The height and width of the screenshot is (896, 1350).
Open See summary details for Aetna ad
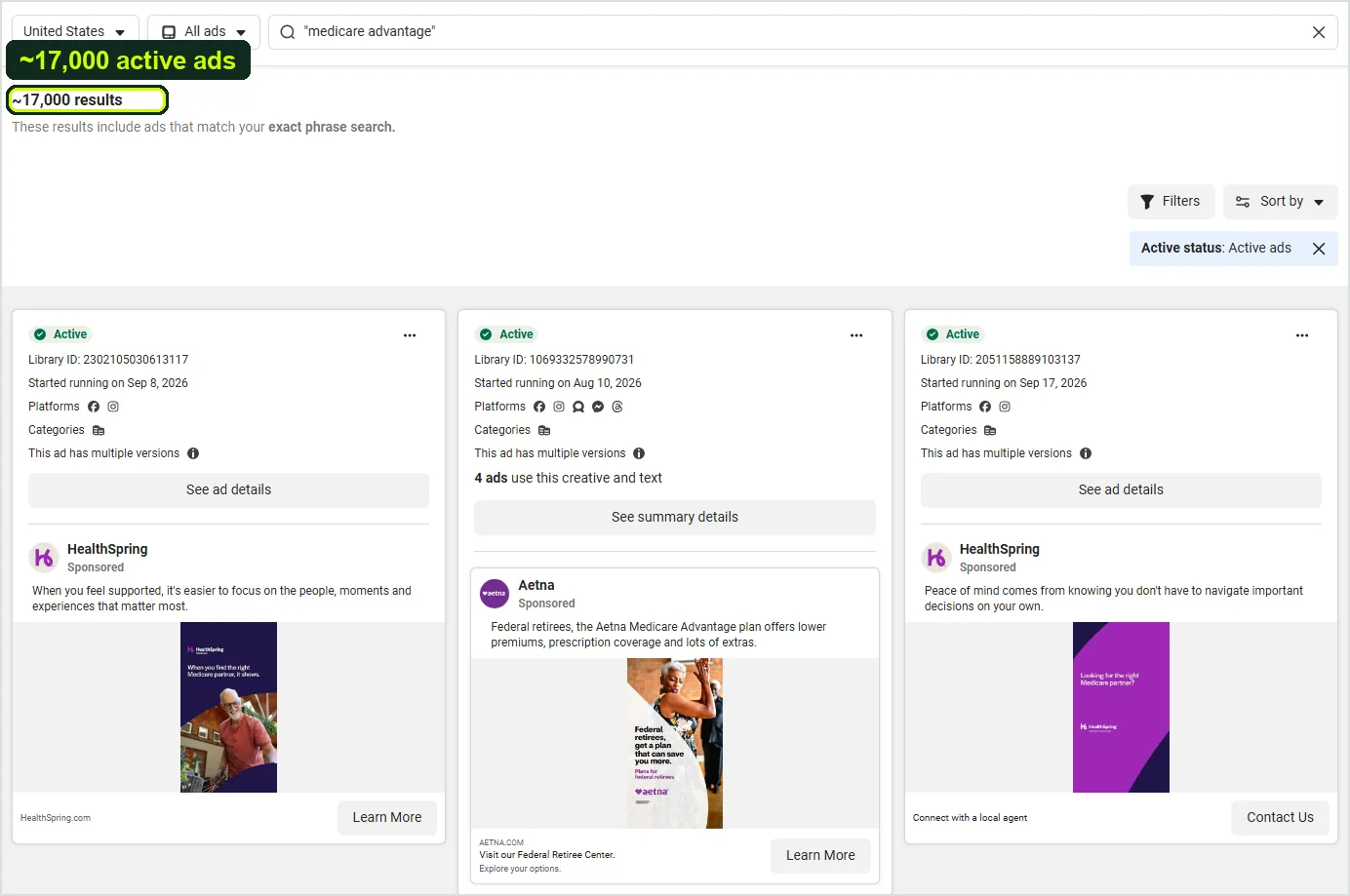(675, 518)
